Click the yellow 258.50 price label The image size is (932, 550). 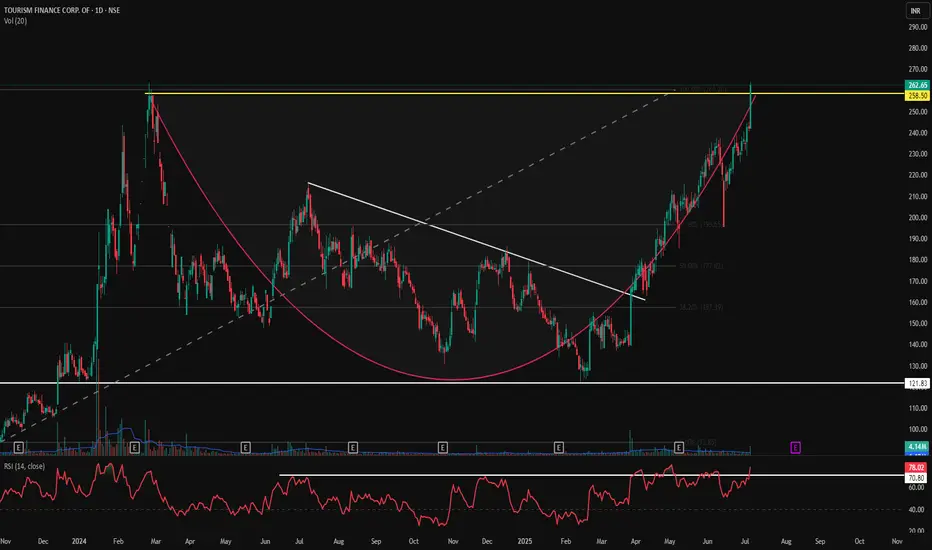coord(917,95)
